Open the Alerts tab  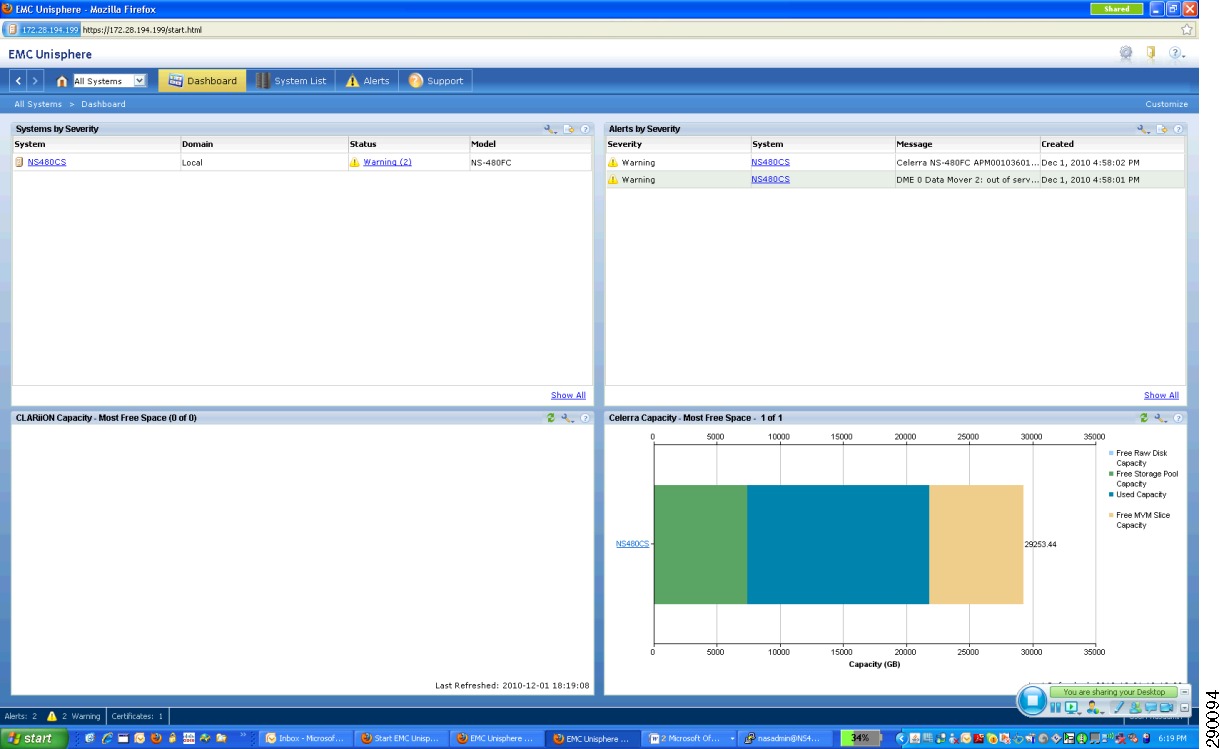click(367, 81)
